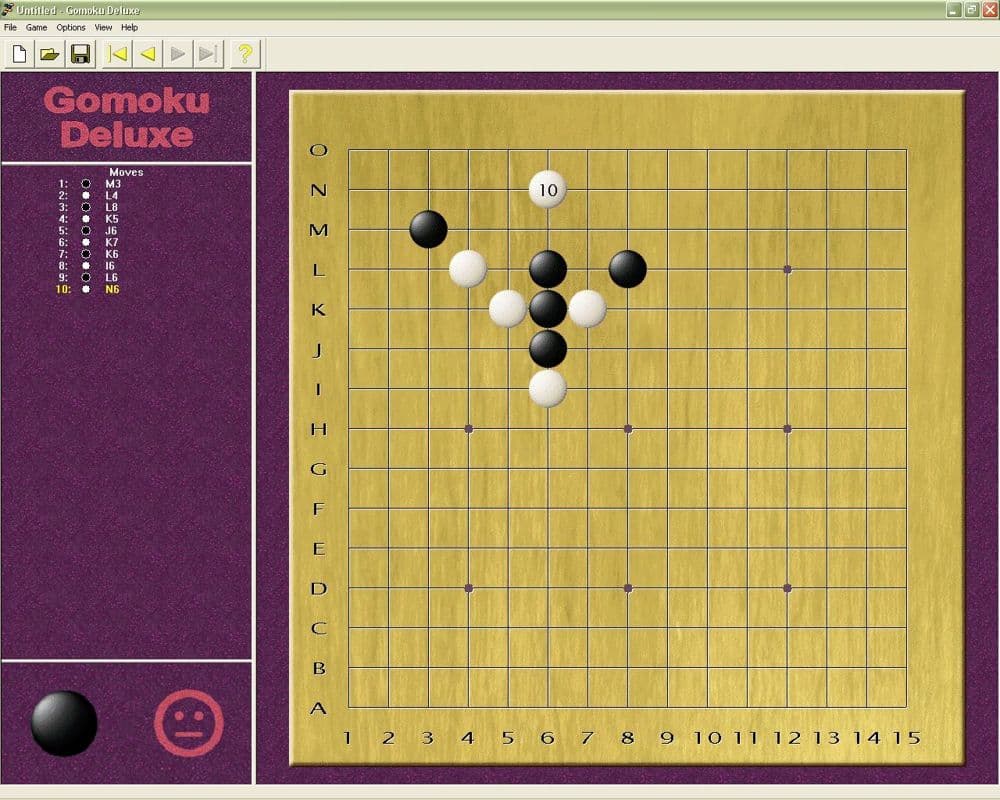Place a stone on star point H4
Viewport: 1000px width, 800px height.
tap(468, 429)
